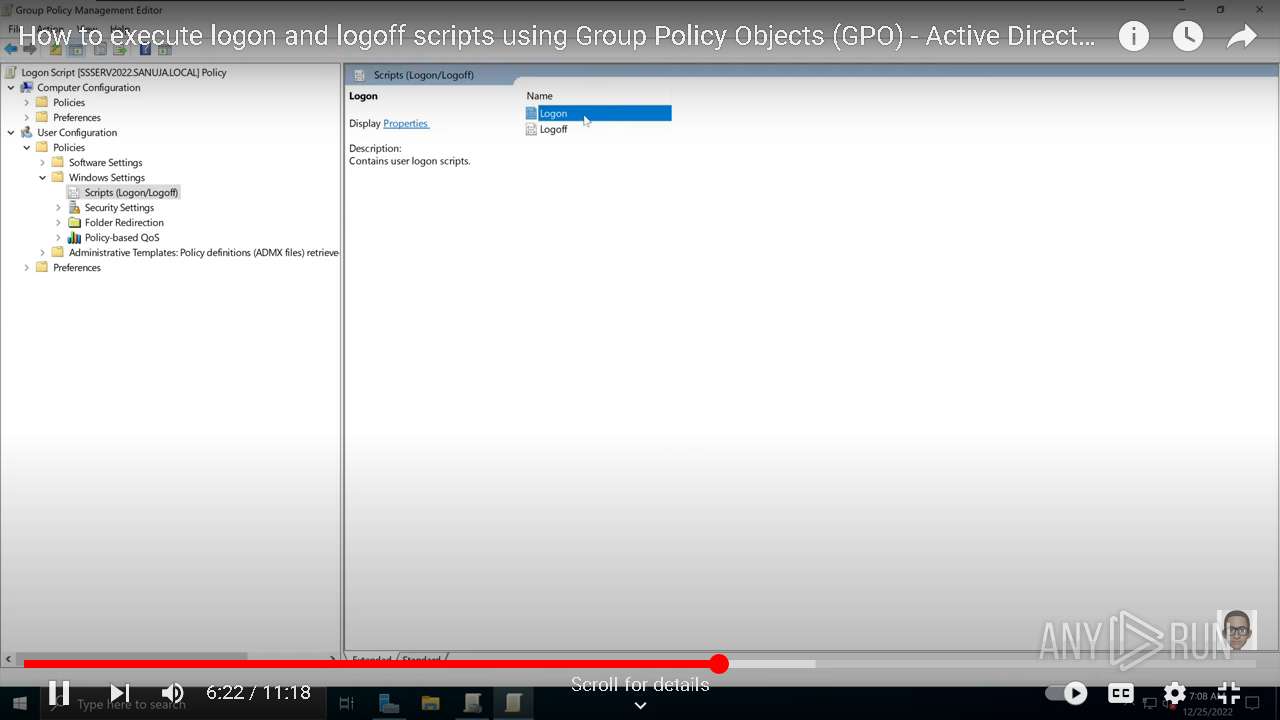Image resolution: width=1280 pixels, height=720 pixels.
Task: Click the taskbar search box
Action: point(185,704)
